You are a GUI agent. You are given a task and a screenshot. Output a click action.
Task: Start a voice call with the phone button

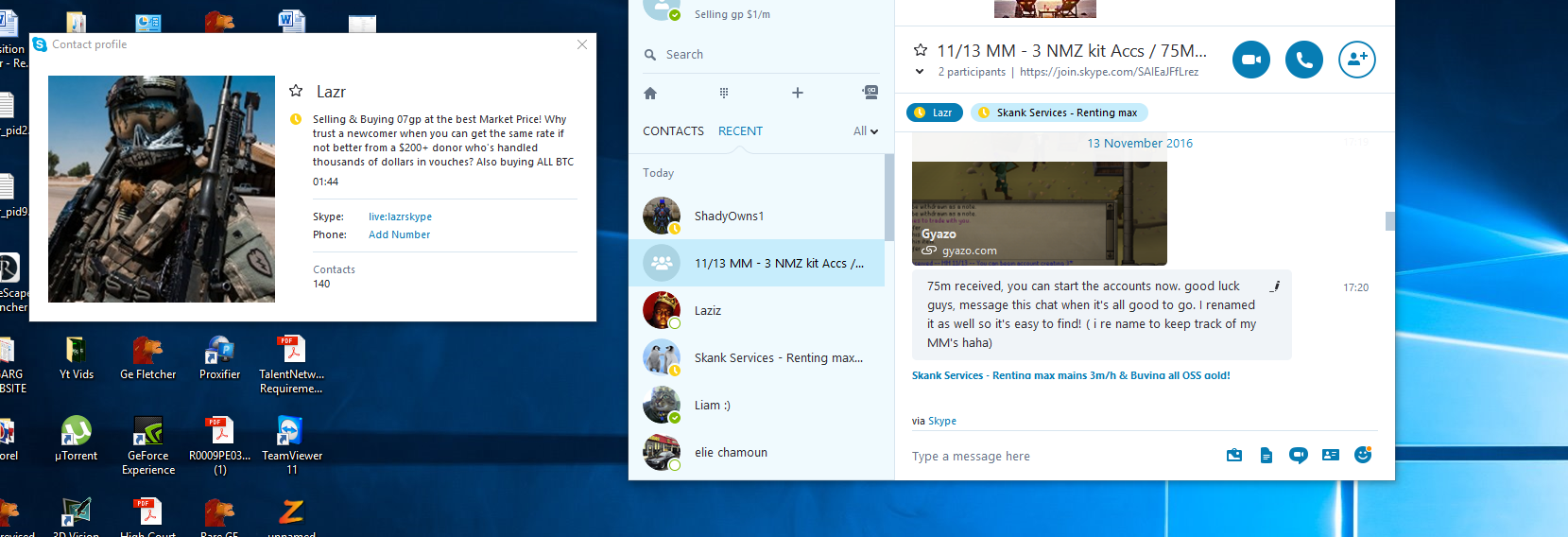(1303, 60)
